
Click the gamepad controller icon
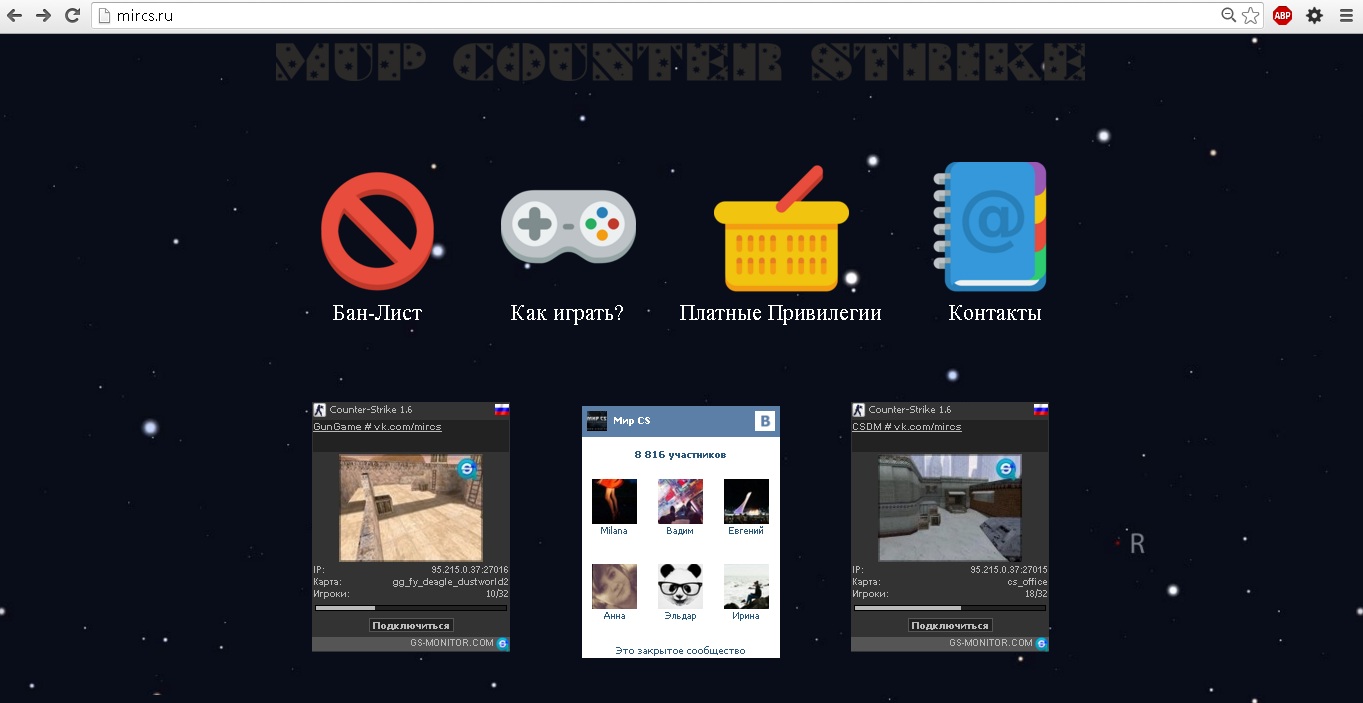click(568, 225)
